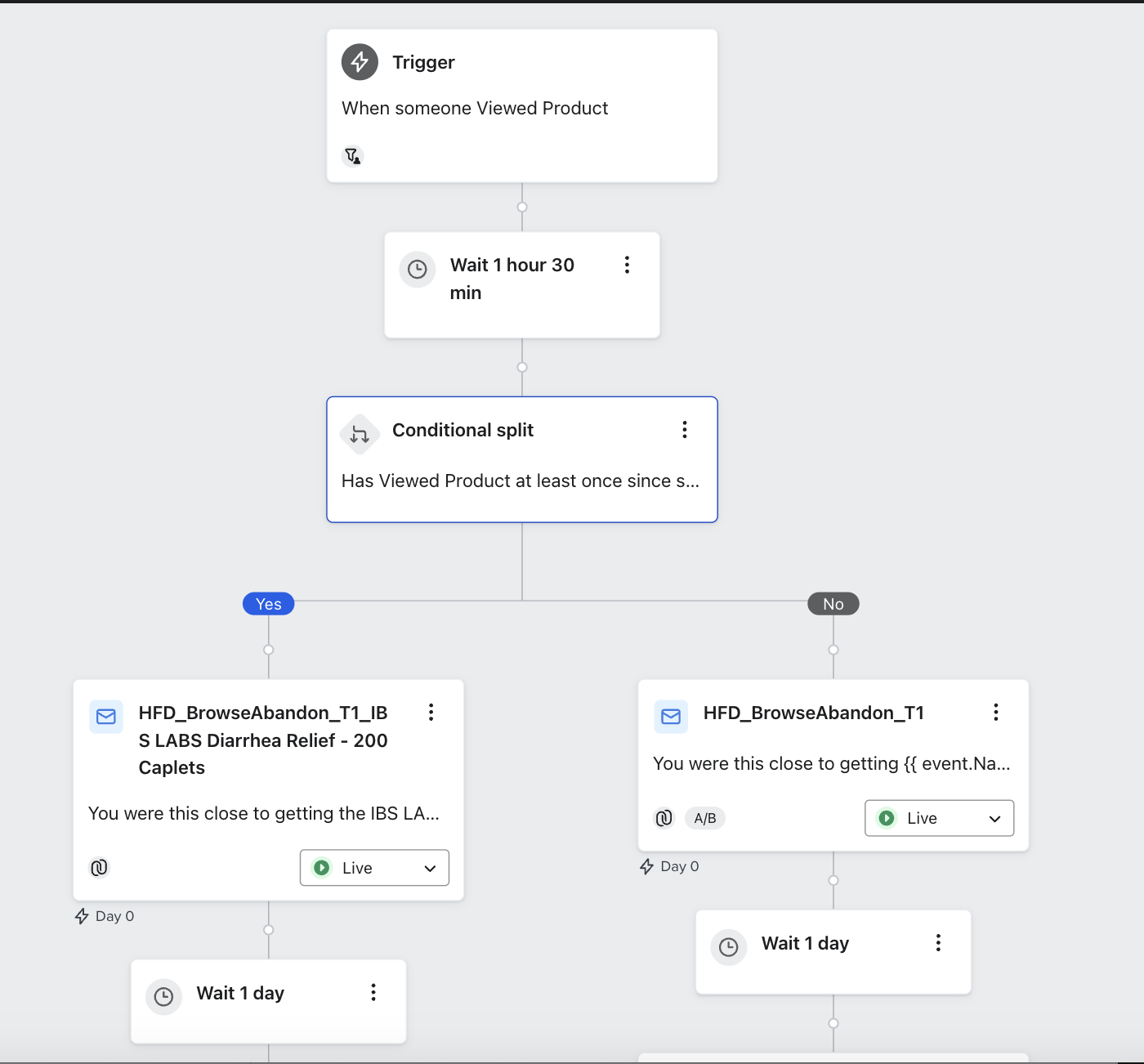Click the Trigger lightning bolt icon

[360, 62]
